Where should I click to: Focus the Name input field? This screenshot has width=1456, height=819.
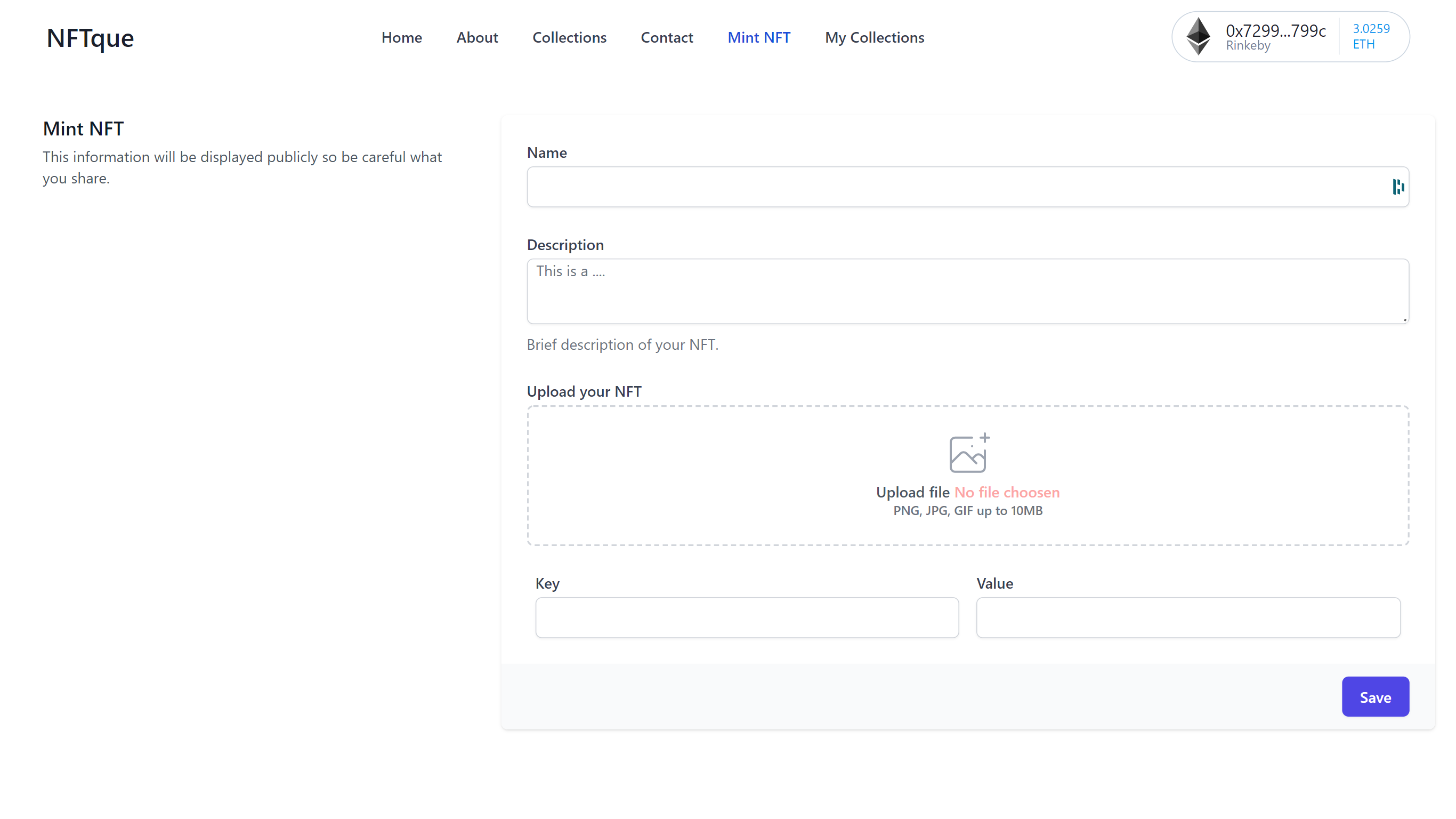[x=955, y=187]
